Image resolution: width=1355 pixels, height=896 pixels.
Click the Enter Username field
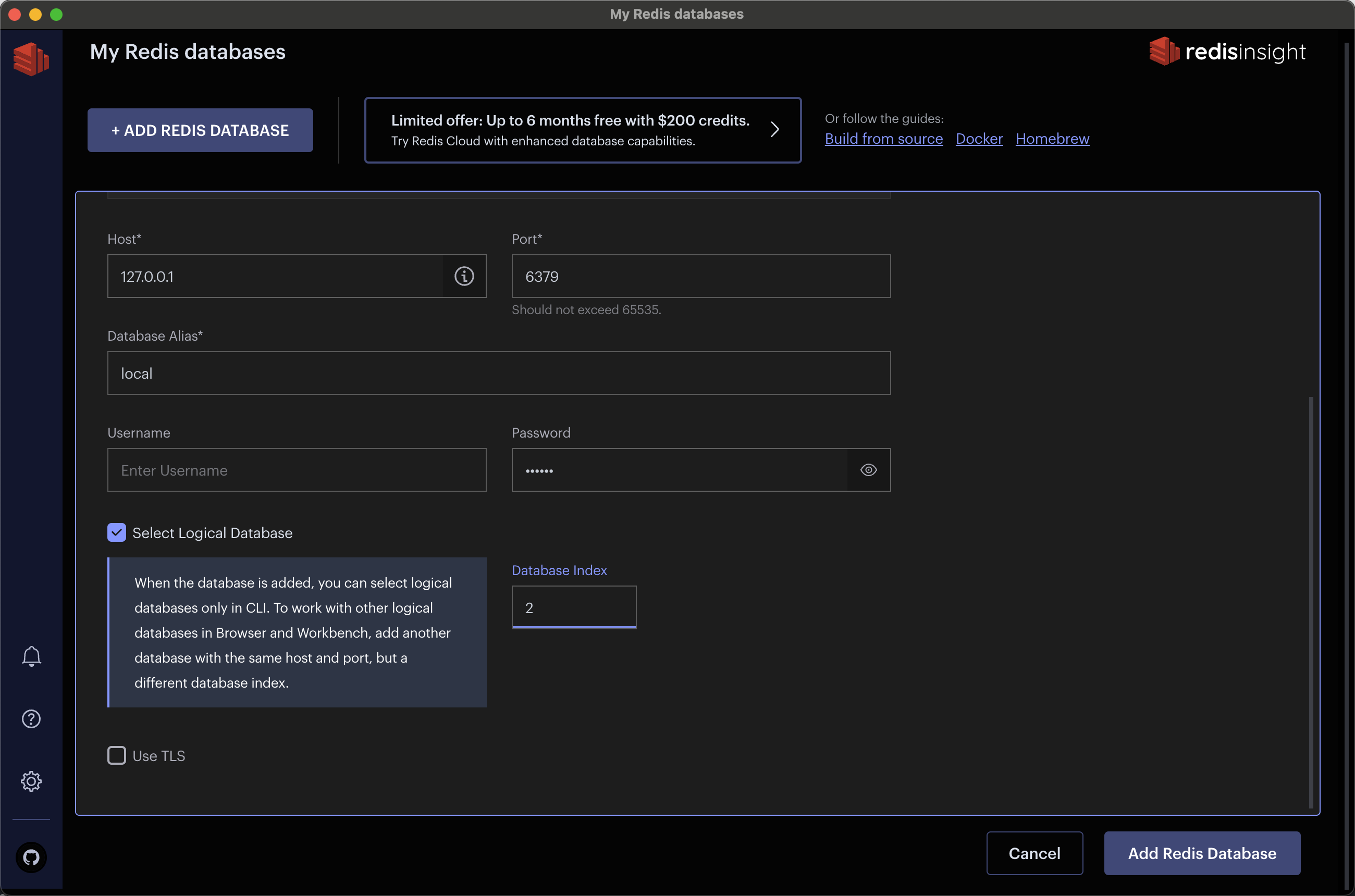tap(297, 470)
